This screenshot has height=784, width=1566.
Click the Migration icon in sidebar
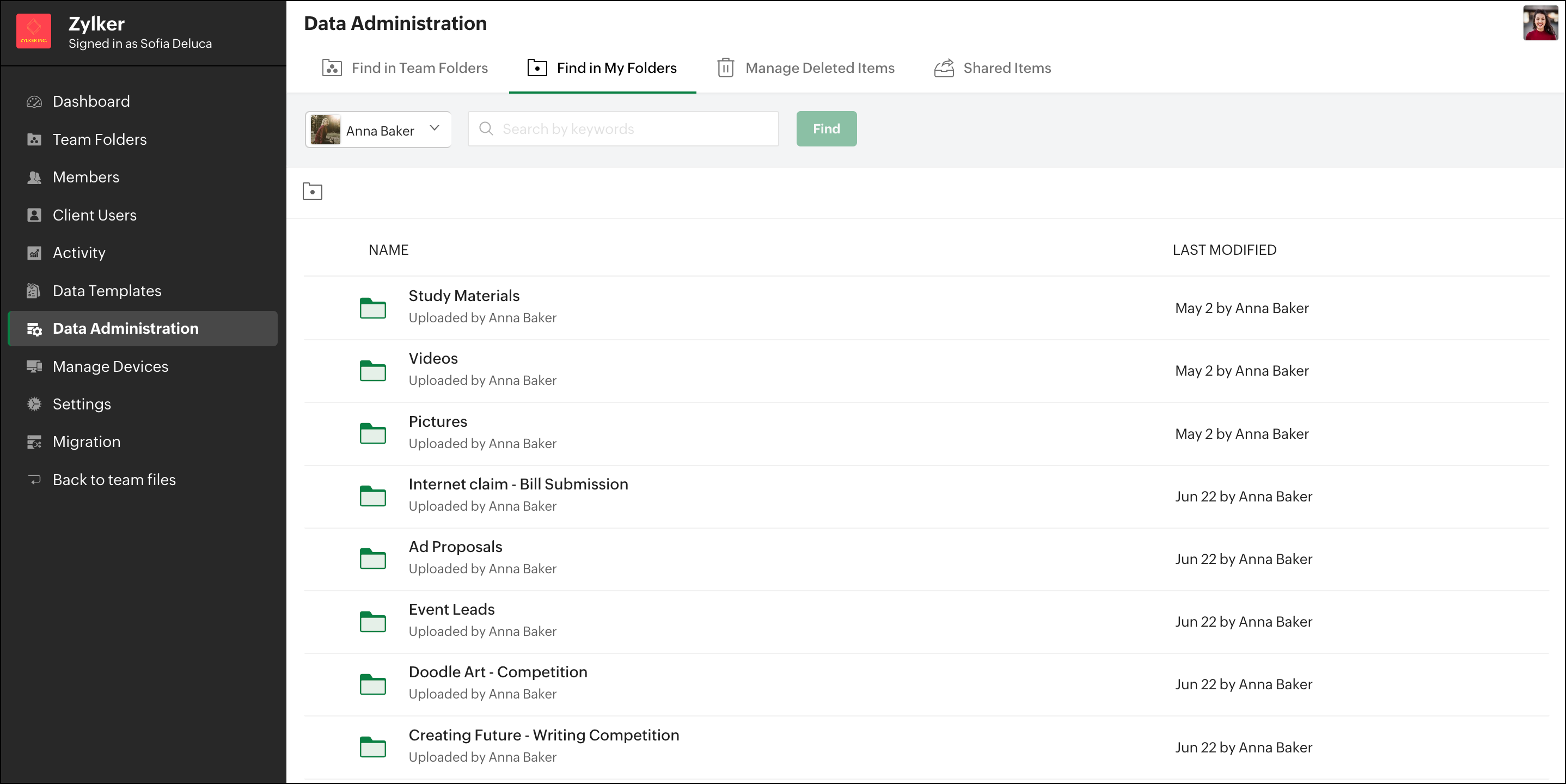click(35, 442)
